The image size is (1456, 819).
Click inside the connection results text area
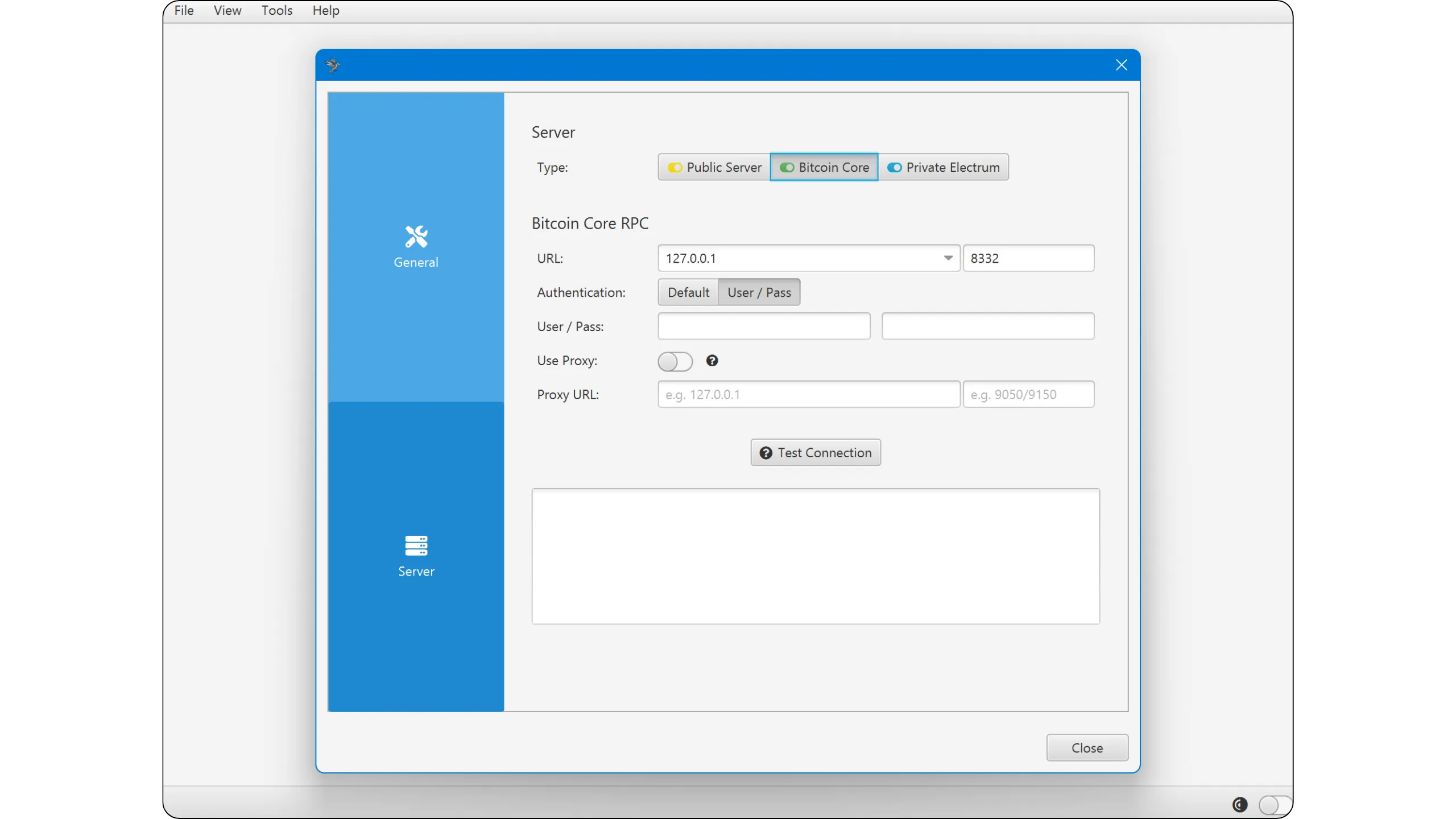click(x=816, y=556)
